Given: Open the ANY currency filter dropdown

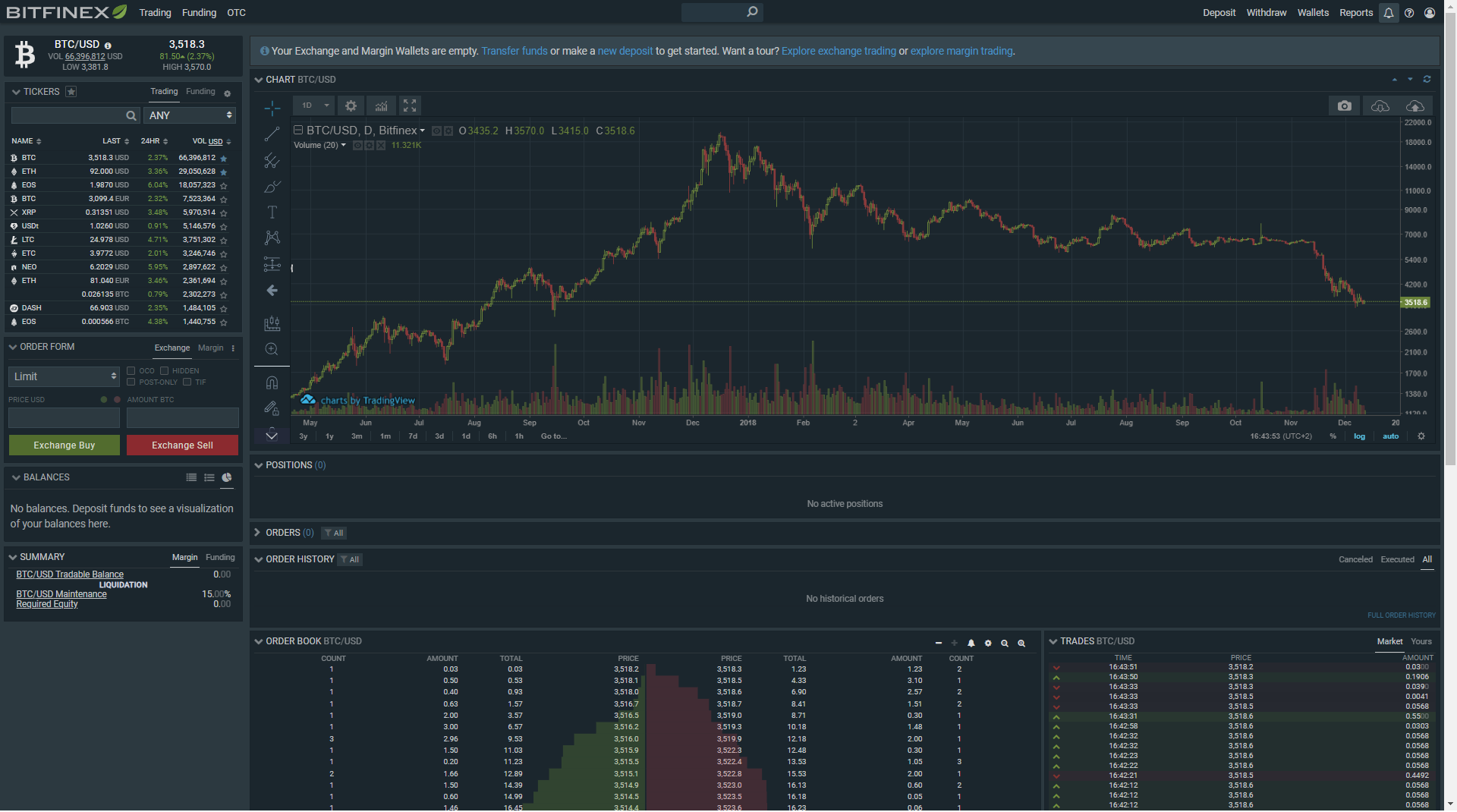Looking at the screenshot, I should 190,116.
